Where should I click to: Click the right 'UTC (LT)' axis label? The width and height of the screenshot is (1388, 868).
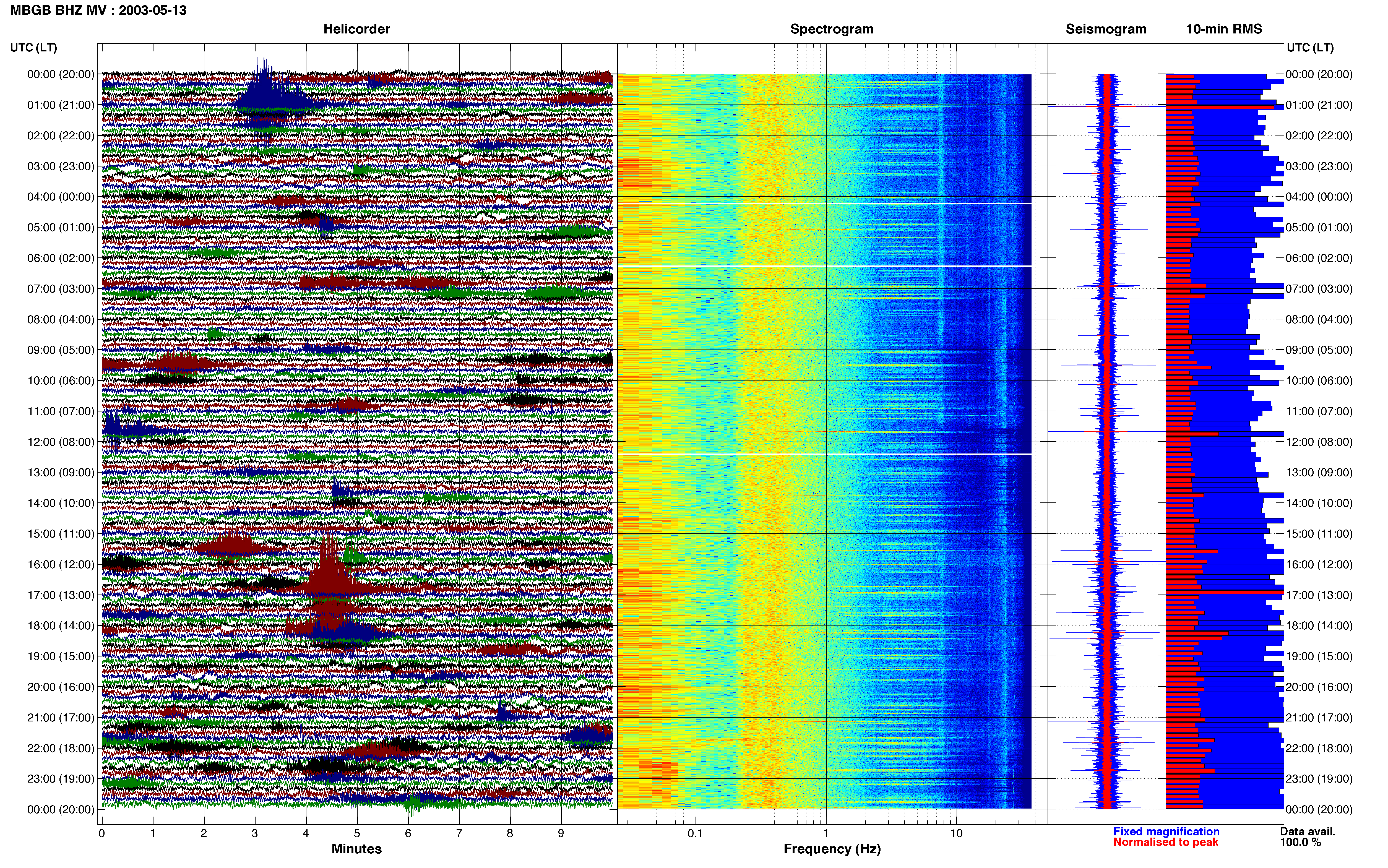[x=1310, y=47]
